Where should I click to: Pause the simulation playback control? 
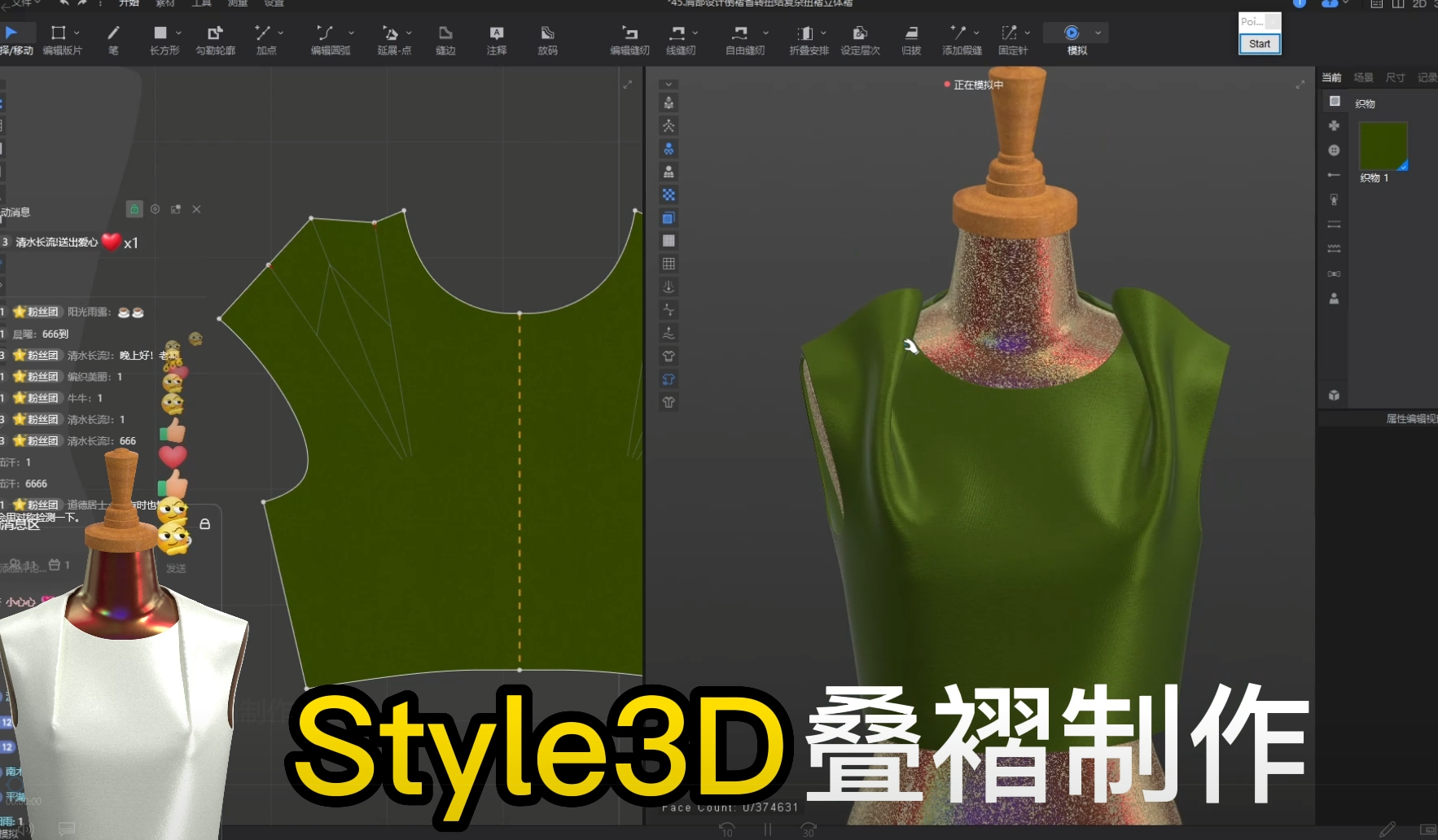767,829
